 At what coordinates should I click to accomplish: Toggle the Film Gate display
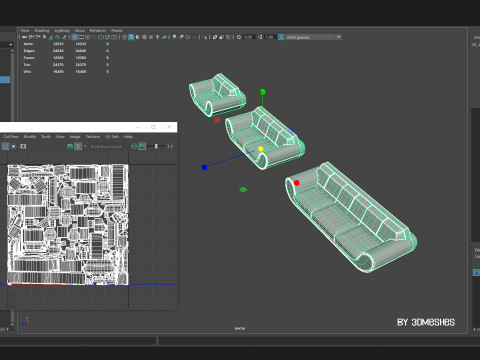[81, 37]
